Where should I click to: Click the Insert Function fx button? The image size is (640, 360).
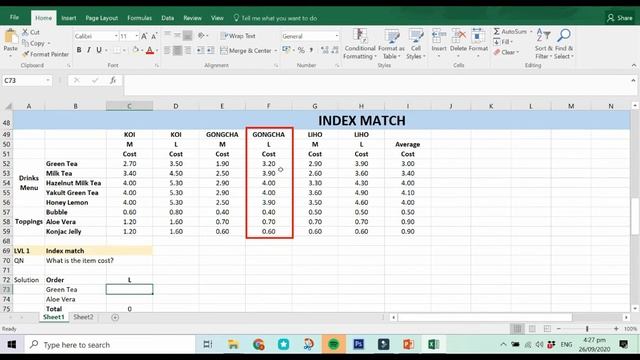click(113, 80)
